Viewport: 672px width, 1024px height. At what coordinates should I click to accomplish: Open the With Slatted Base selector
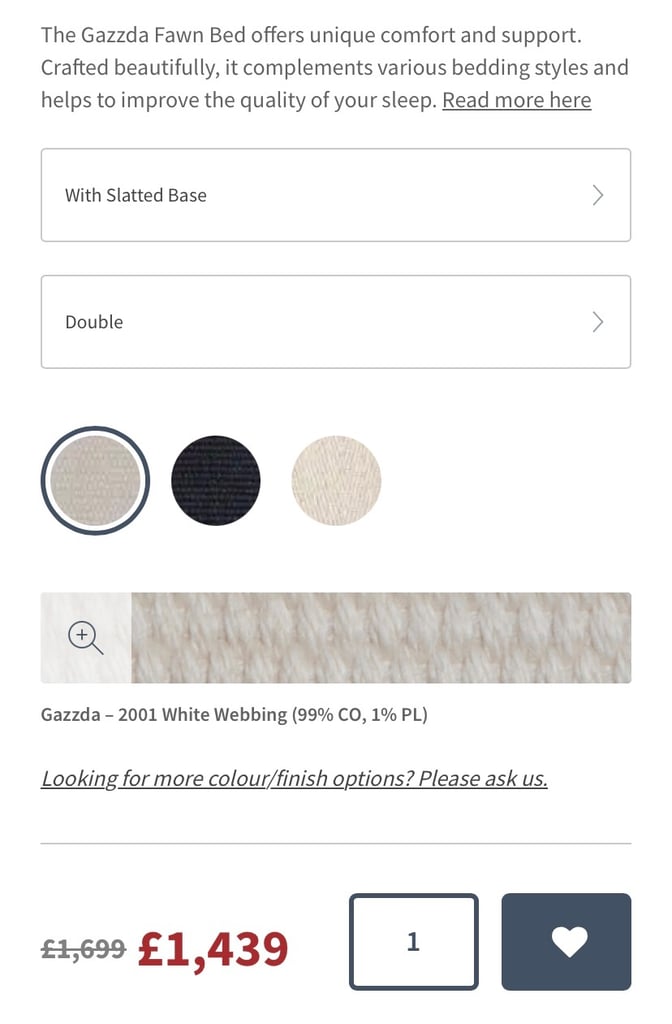tap(336, 195)
